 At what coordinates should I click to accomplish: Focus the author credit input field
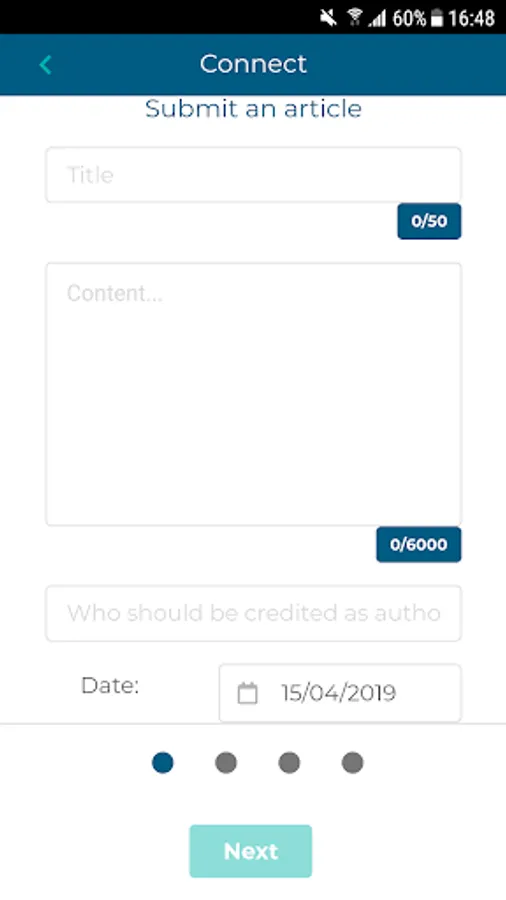(253, 613)
